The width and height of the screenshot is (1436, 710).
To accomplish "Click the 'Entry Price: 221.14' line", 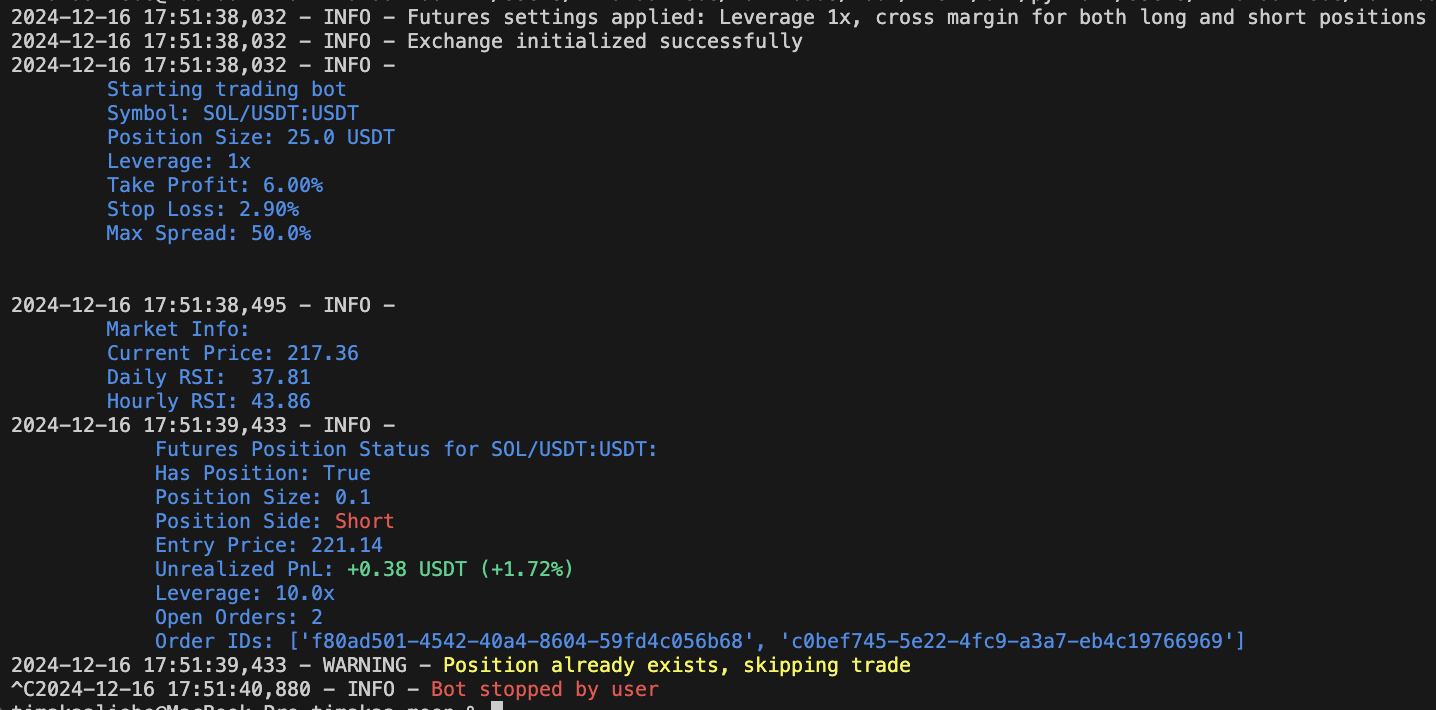I will tap(268, 545).
